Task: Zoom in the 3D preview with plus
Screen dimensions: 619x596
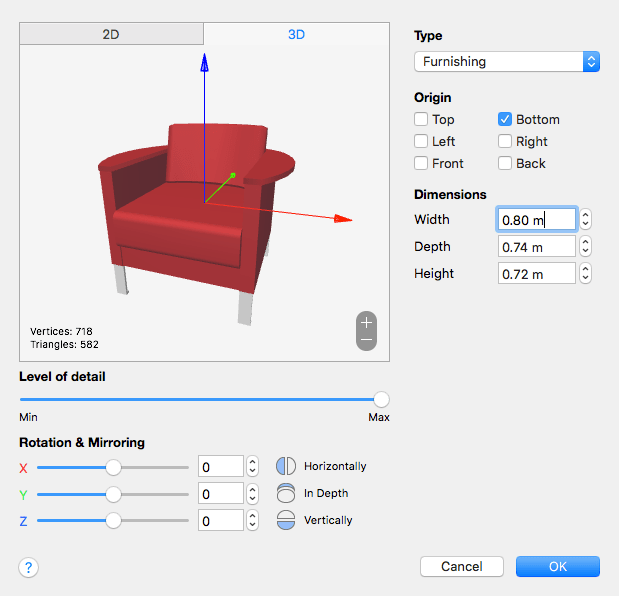Action: pyautogui.click(x=366, y=322)
